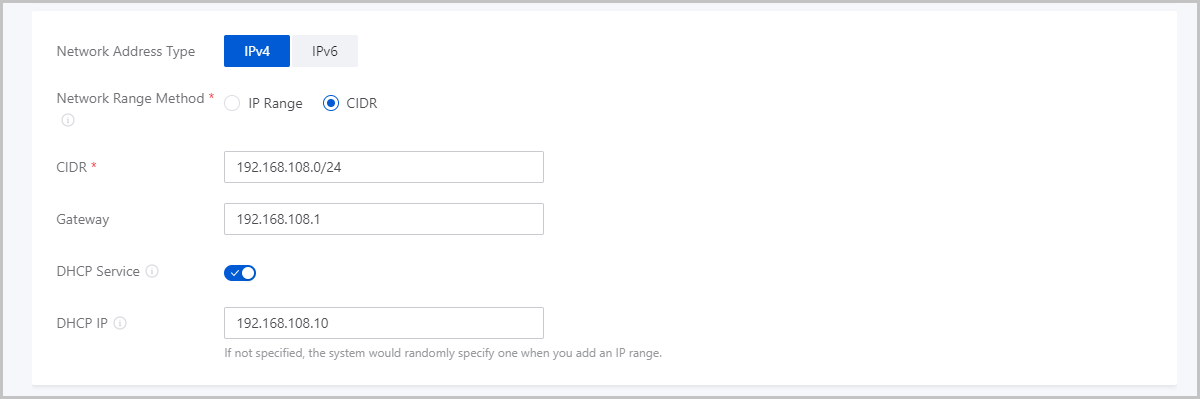
Task: Switch to the IPv6 address type
Action: [x=324, y=51]
